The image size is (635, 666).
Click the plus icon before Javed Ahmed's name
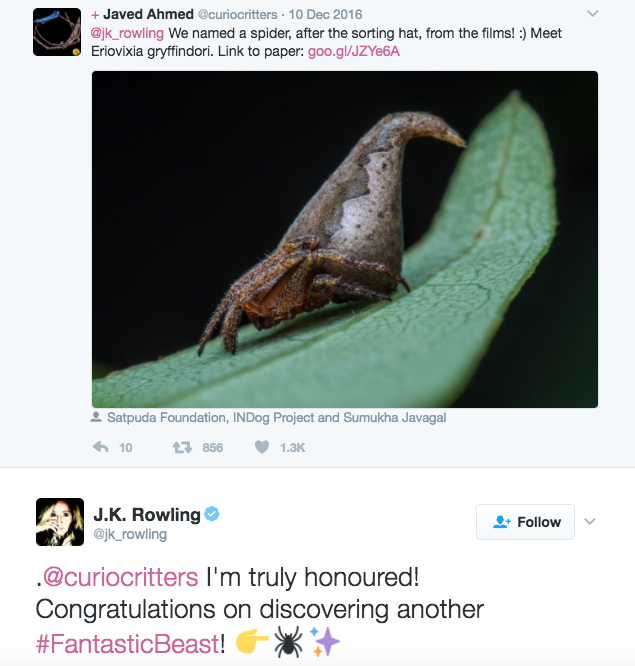[95, 15]
